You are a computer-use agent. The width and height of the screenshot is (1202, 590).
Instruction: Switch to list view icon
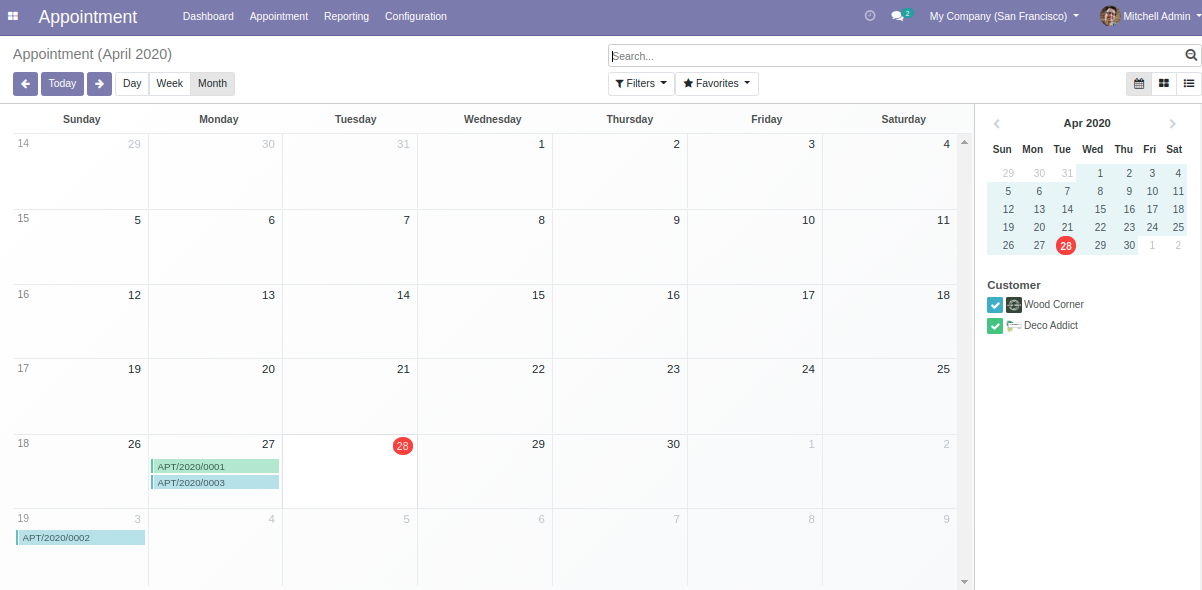[x=1189, y=84]
